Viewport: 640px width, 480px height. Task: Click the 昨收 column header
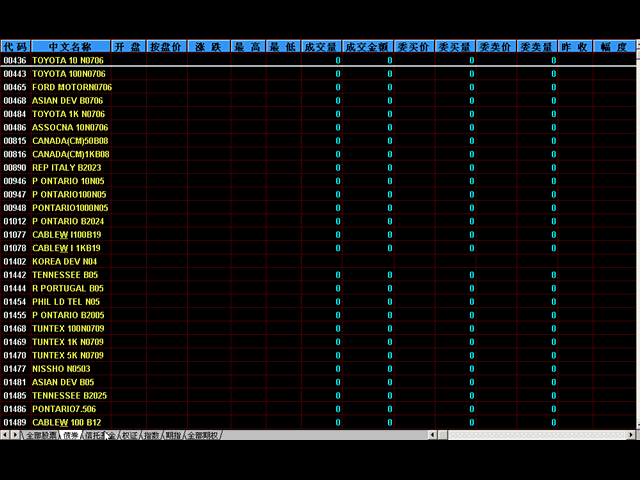point(575,47)
